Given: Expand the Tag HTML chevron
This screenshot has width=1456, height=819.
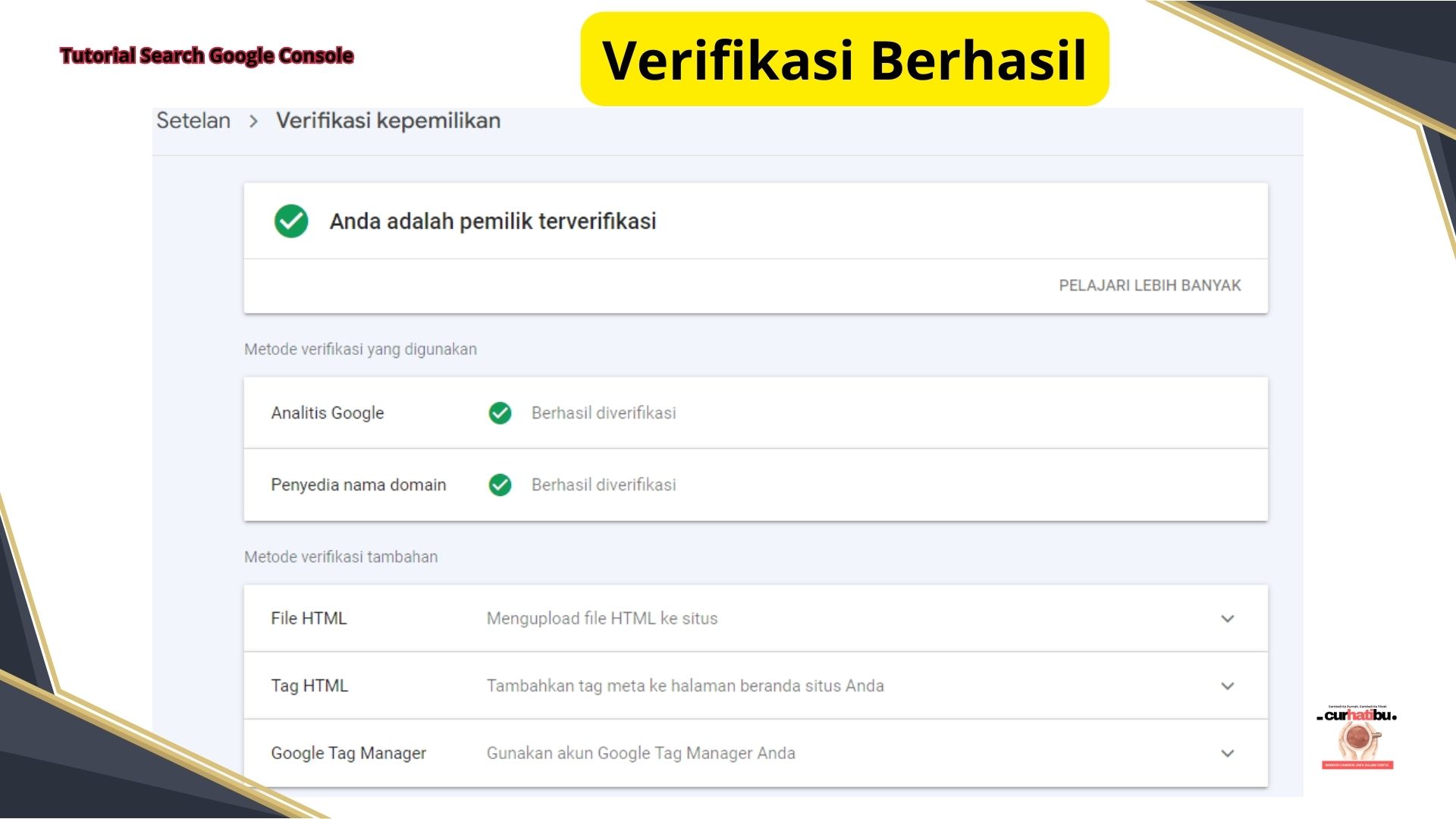Looking at the screenshot, I should [x=1227, y=686].
